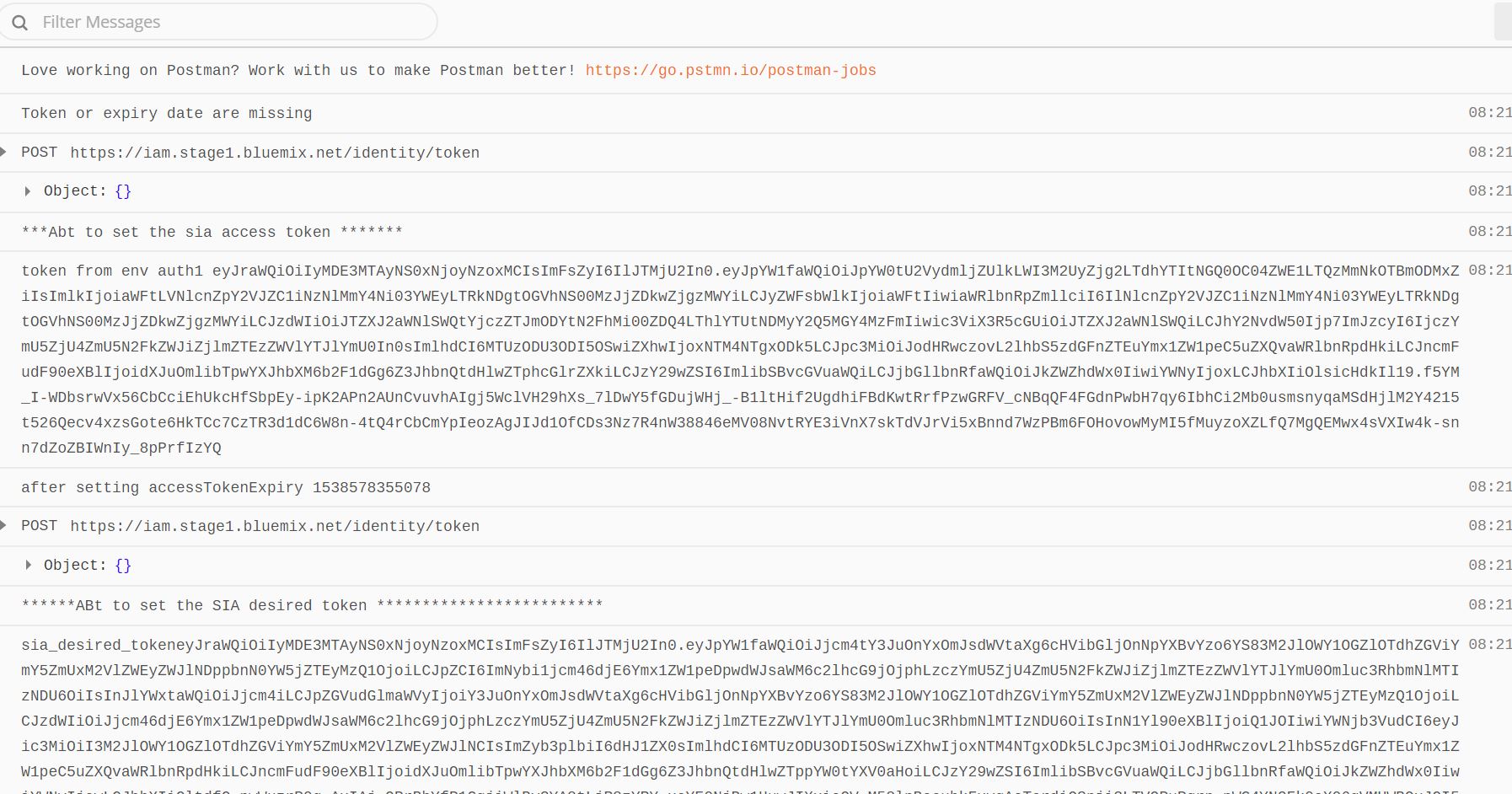Click the vertical scrollbar at top right
This screenshot has height=794, width=1512.
coord(1505,21)
